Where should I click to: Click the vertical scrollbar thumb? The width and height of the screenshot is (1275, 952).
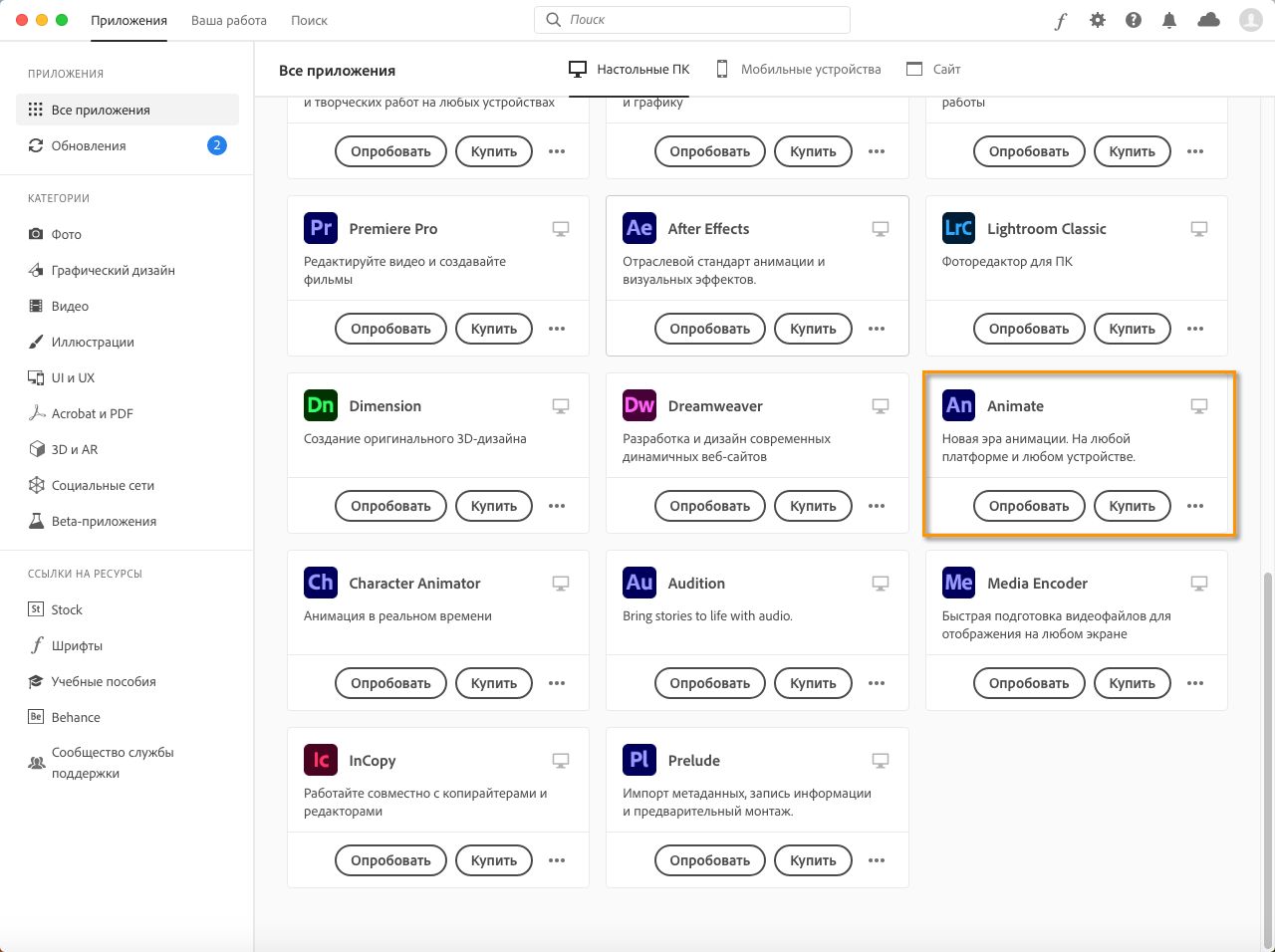[x=1268, y=760]
